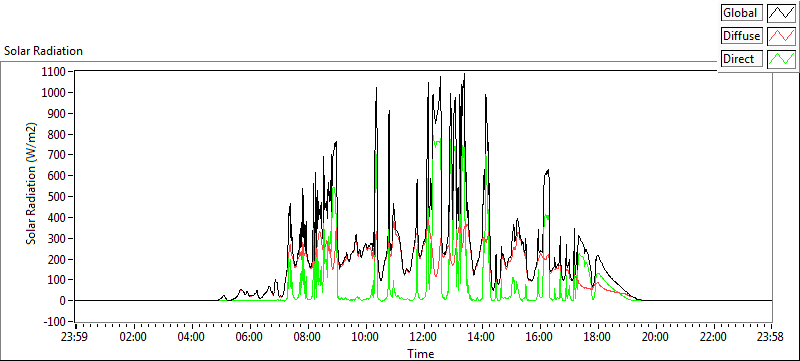This screenshot has width=800, height=361.
Task: Click the Solar Radiation chart title
Action: point(43,51)
